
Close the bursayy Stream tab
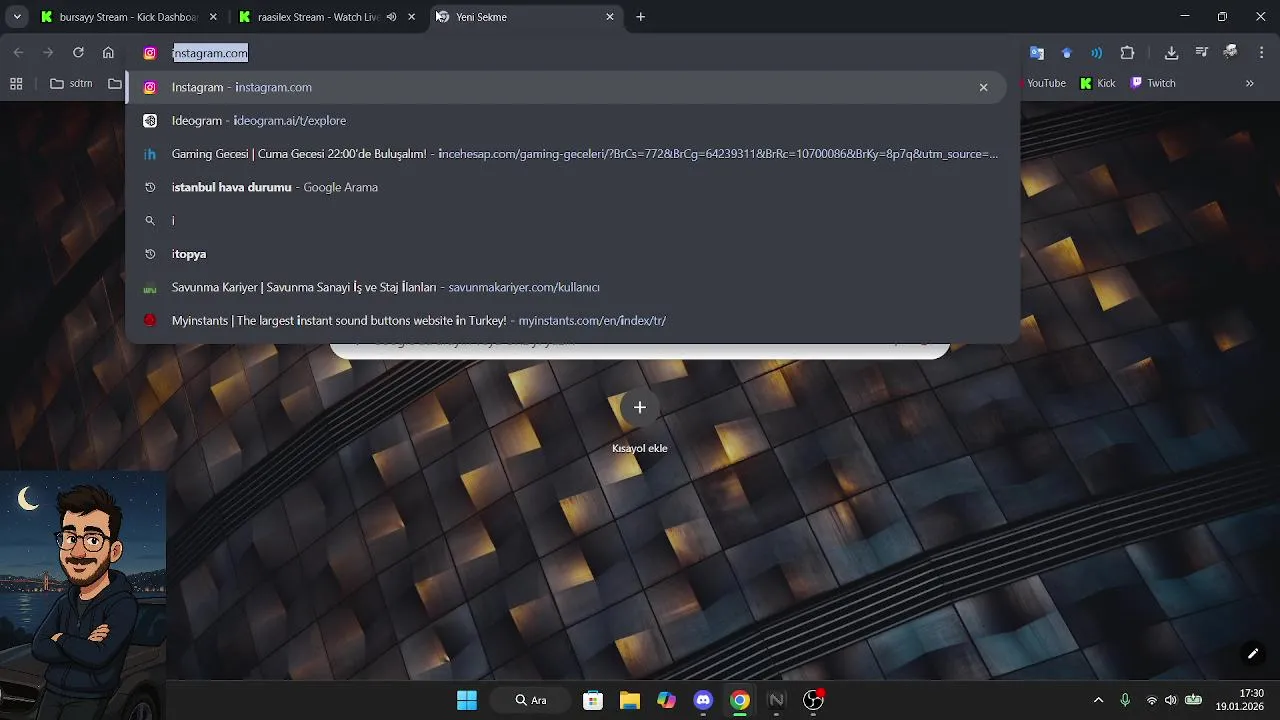[x=213, y=17]
